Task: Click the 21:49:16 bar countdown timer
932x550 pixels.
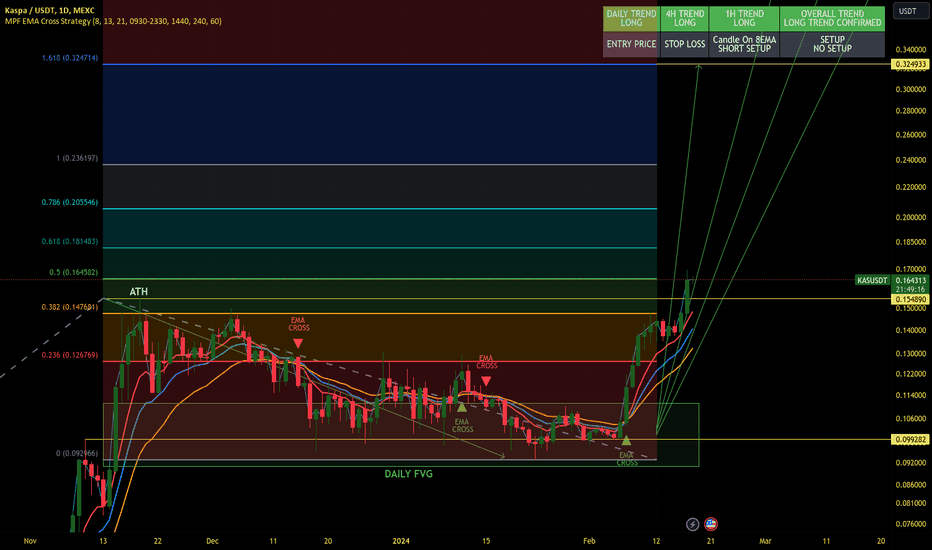Action: tap(911, 289)
